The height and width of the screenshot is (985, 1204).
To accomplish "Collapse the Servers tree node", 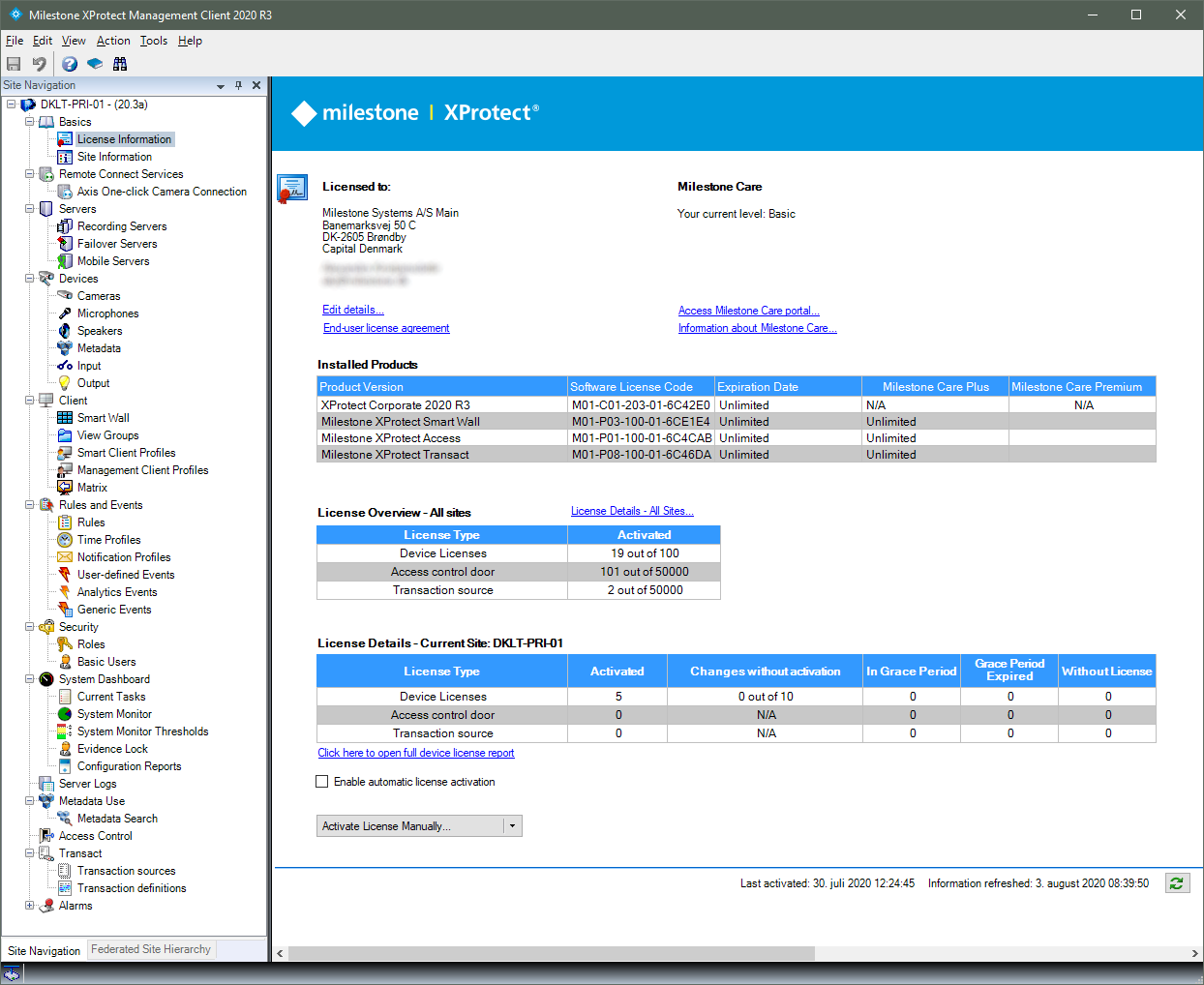I will tap(29, 209).
